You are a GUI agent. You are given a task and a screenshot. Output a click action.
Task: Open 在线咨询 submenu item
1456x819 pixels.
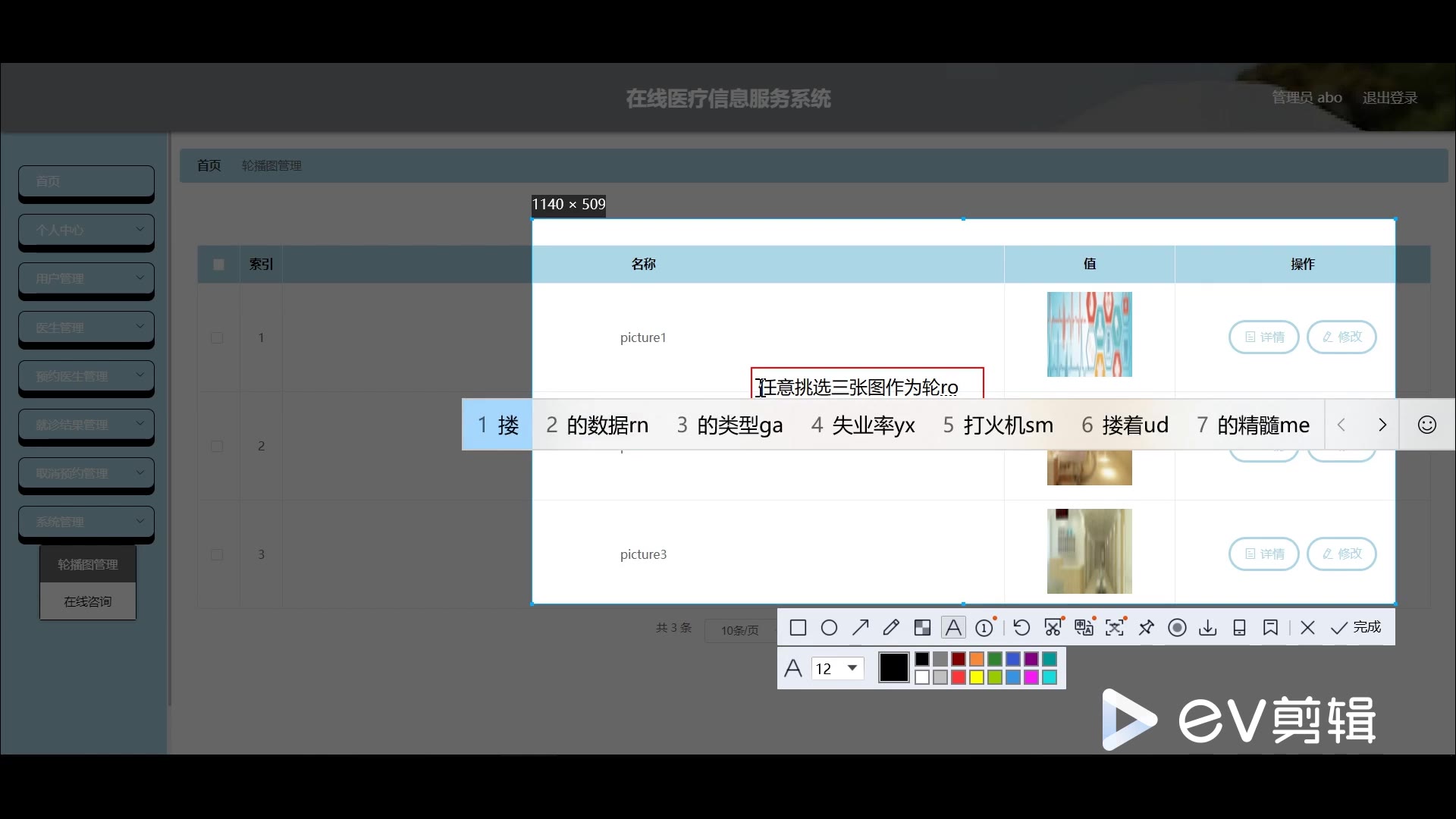88,601
